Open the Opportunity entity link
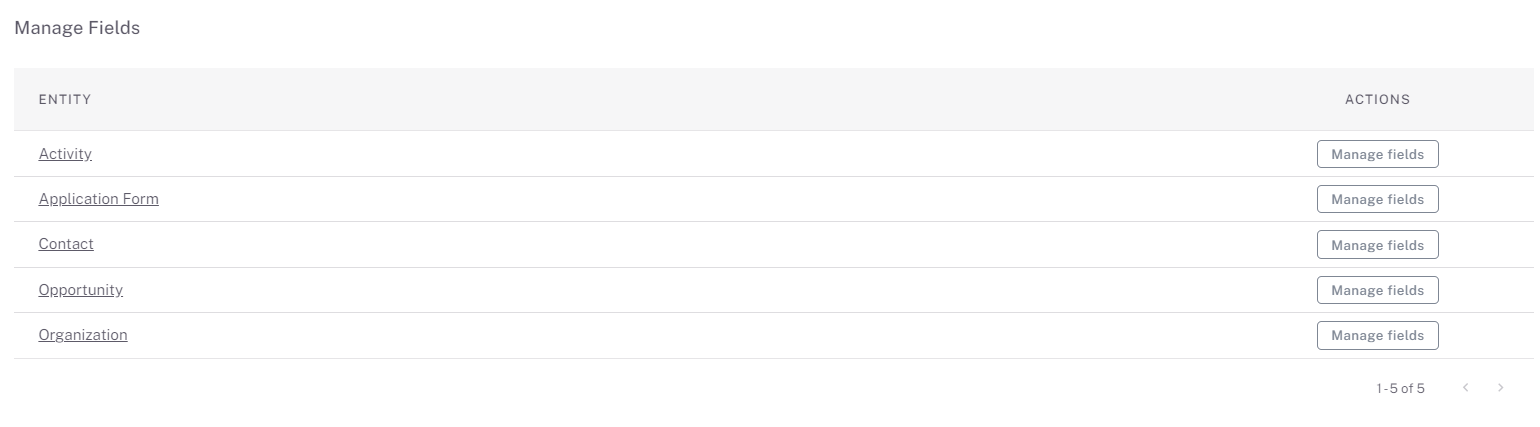This screenshot has height=427, width=1540. [x=80, y=290]
